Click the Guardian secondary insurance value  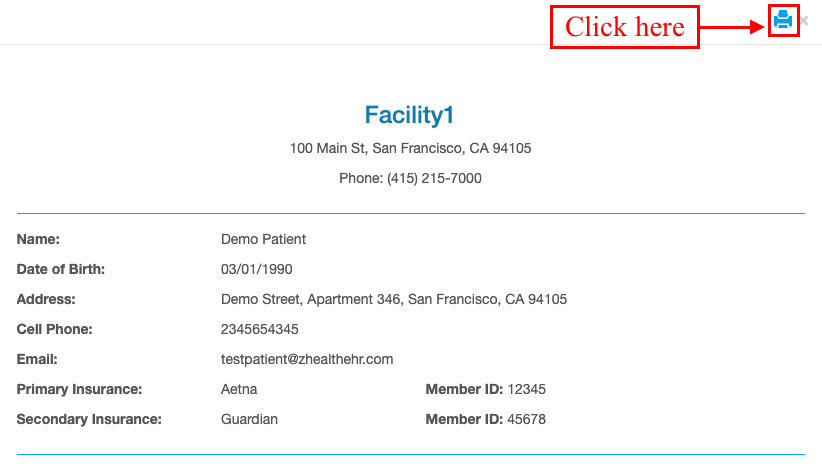tap(249, 419)
